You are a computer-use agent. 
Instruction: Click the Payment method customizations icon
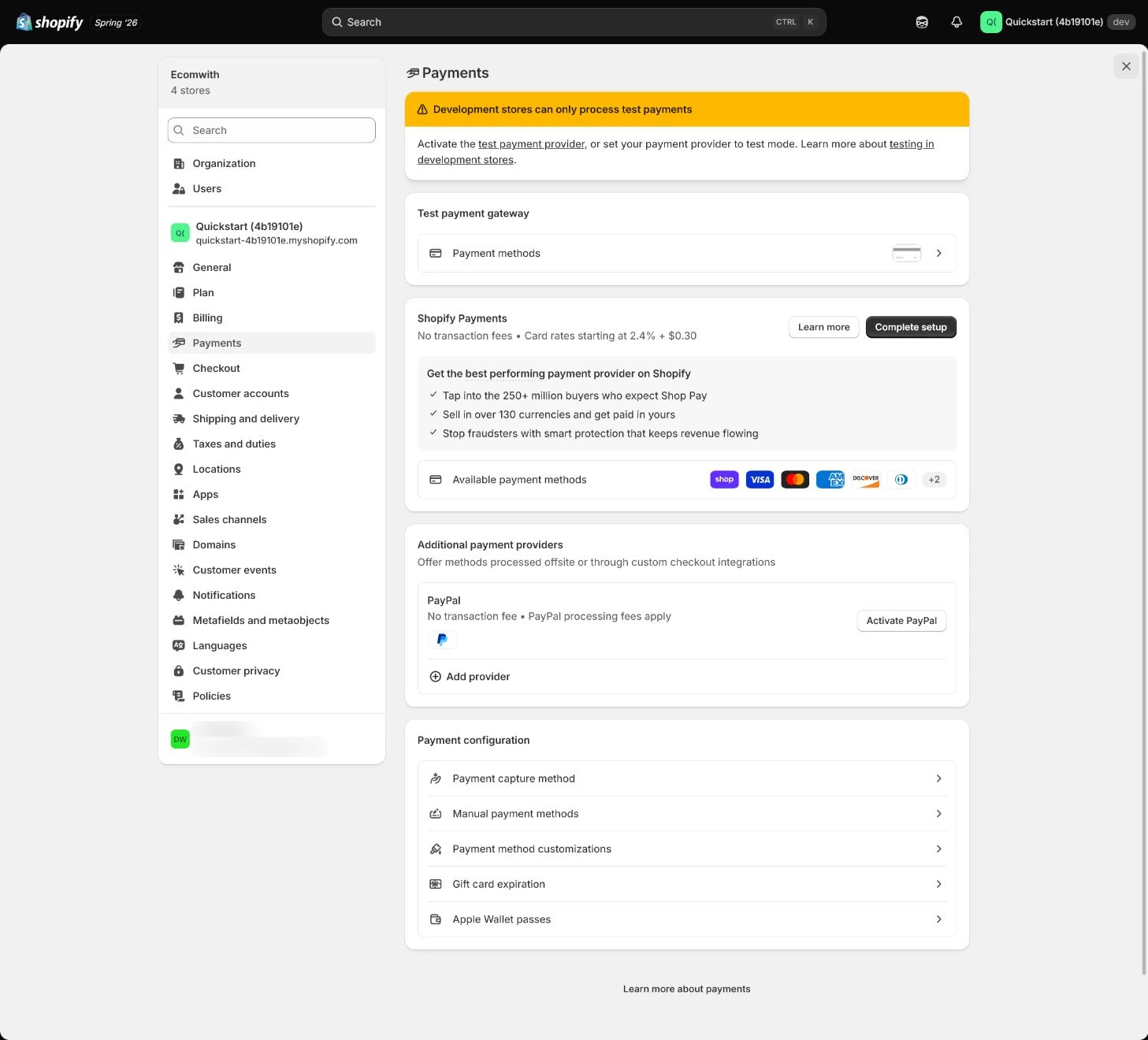pyautogui.click(x=435, y=849)
